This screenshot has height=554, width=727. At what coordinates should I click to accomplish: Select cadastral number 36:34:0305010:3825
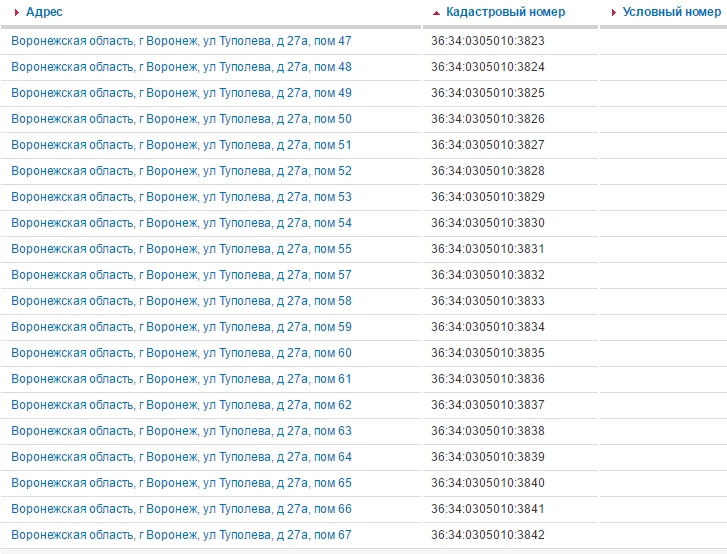point(488,93)
